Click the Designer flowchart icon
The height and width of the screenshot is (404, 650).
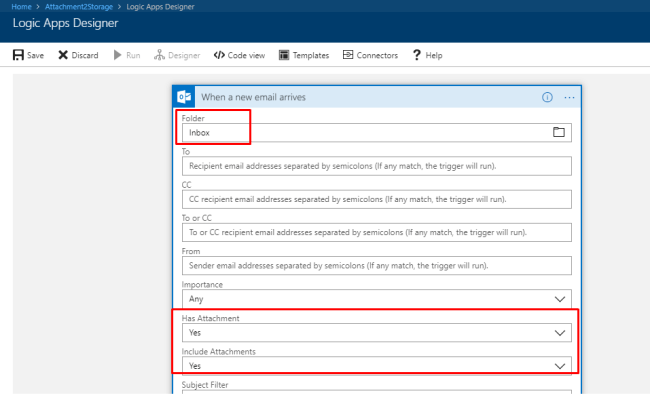point(159,55)
